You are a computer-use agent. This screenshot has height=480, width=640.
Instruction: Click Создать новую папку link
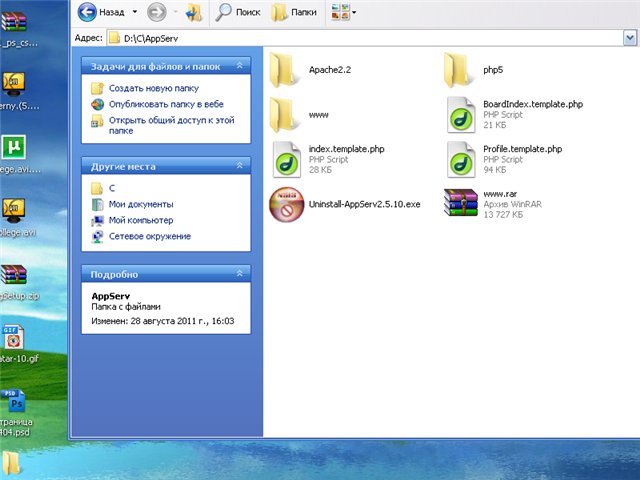(153, 88)
